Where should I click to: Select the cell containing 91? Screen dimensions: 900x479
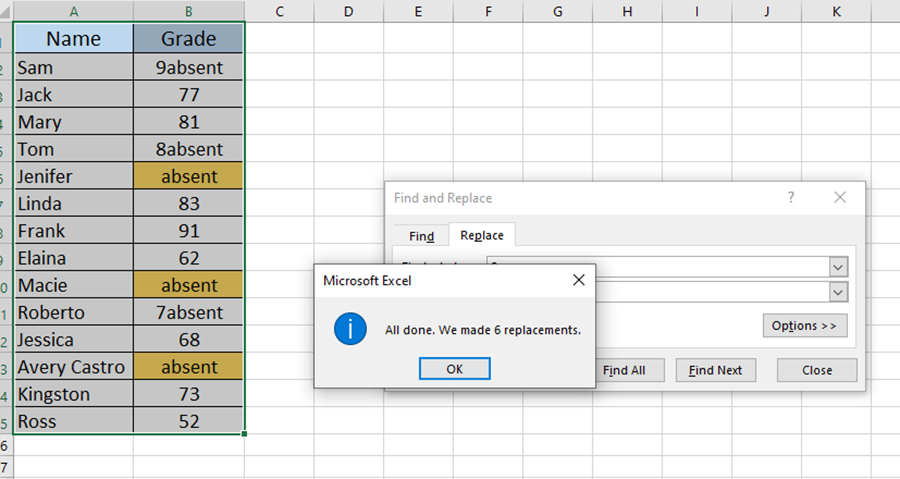click(x=189, y=231)
